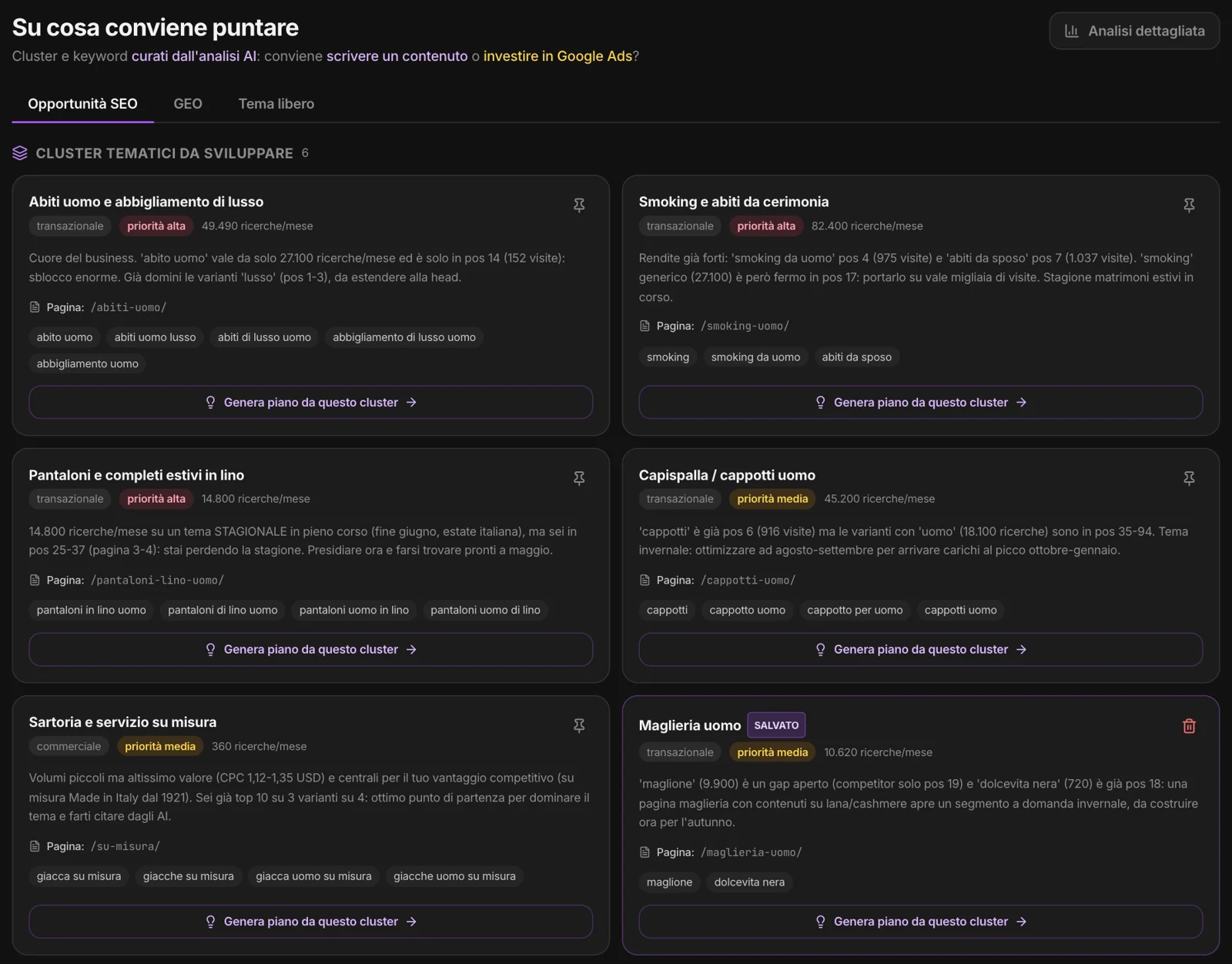Pin the Abiti uomo e abbigliamento di lusso cluster
Image resolution: width=1232 pixels, height=964 pixels.
pyautogui.click(x=579, y=205)
